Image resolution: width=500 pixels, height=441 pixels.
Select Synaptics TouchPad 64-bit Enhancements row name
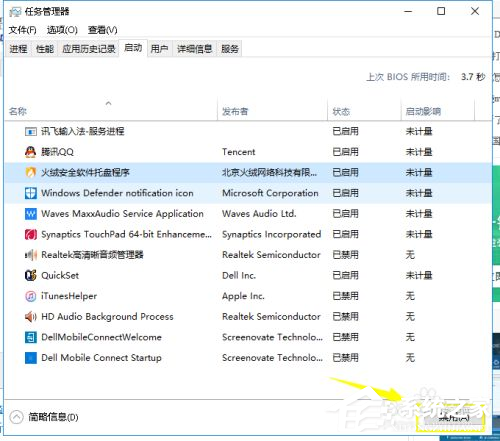[126, 234]
